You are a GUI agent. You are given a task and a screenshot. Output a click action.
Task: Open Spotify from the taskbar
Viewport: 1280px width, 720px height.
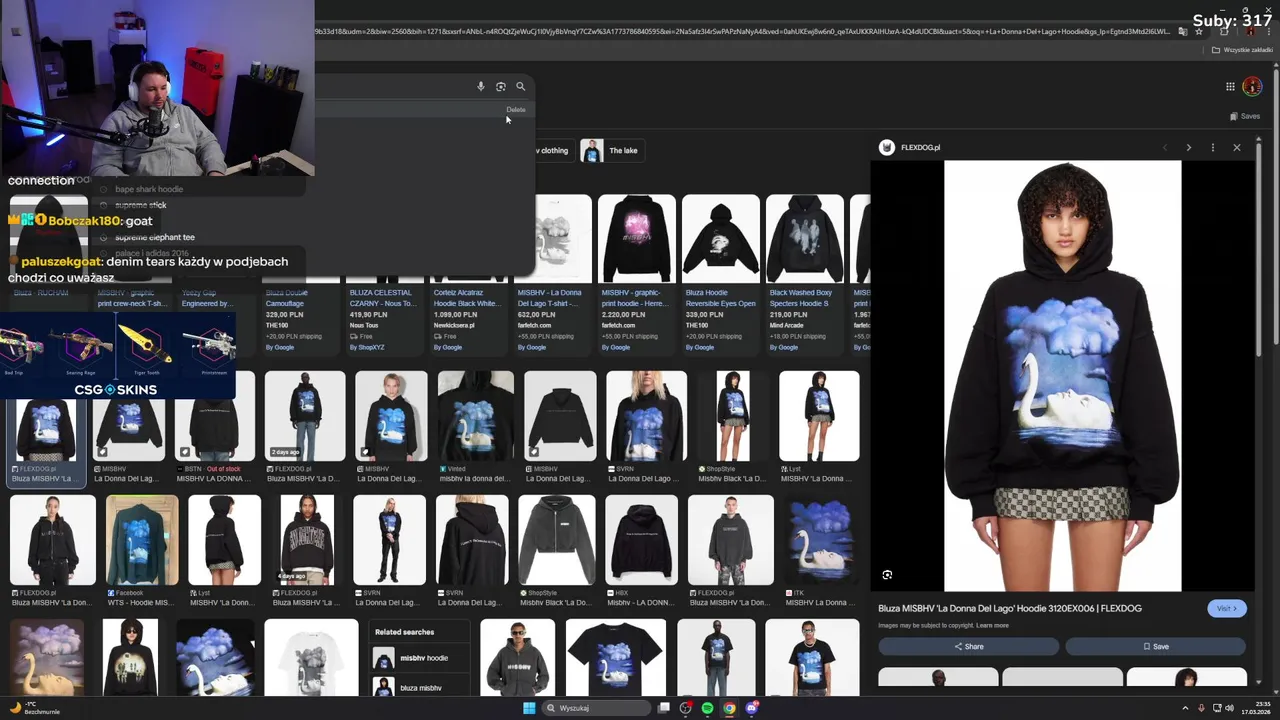tap(707, 708)
